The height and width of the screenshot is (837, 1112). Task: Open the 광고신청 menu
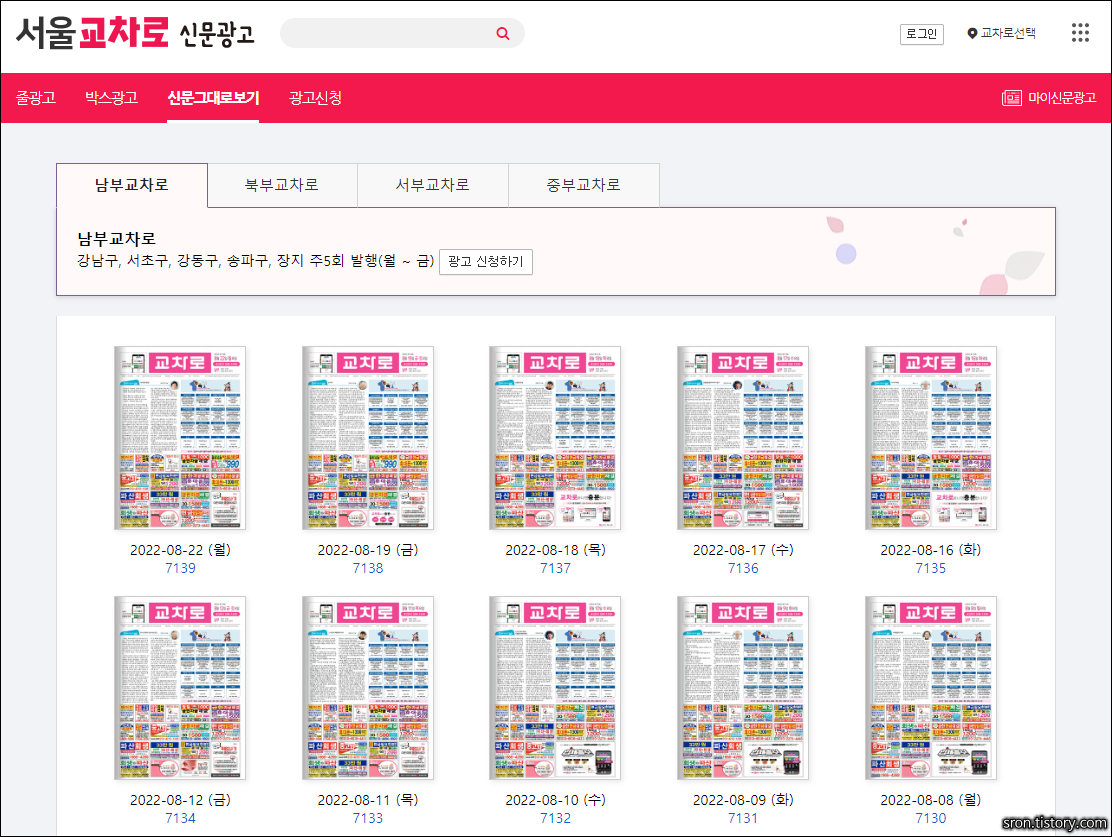coord(316,98)
